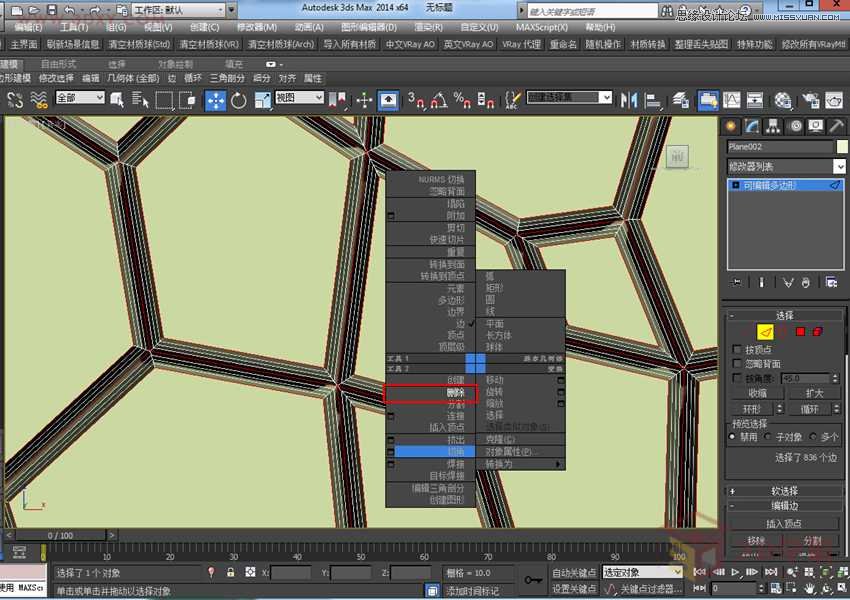
Task: Open the 全部 selection filter dropdown
Action: pyautogui.click(x=80, y=98)
